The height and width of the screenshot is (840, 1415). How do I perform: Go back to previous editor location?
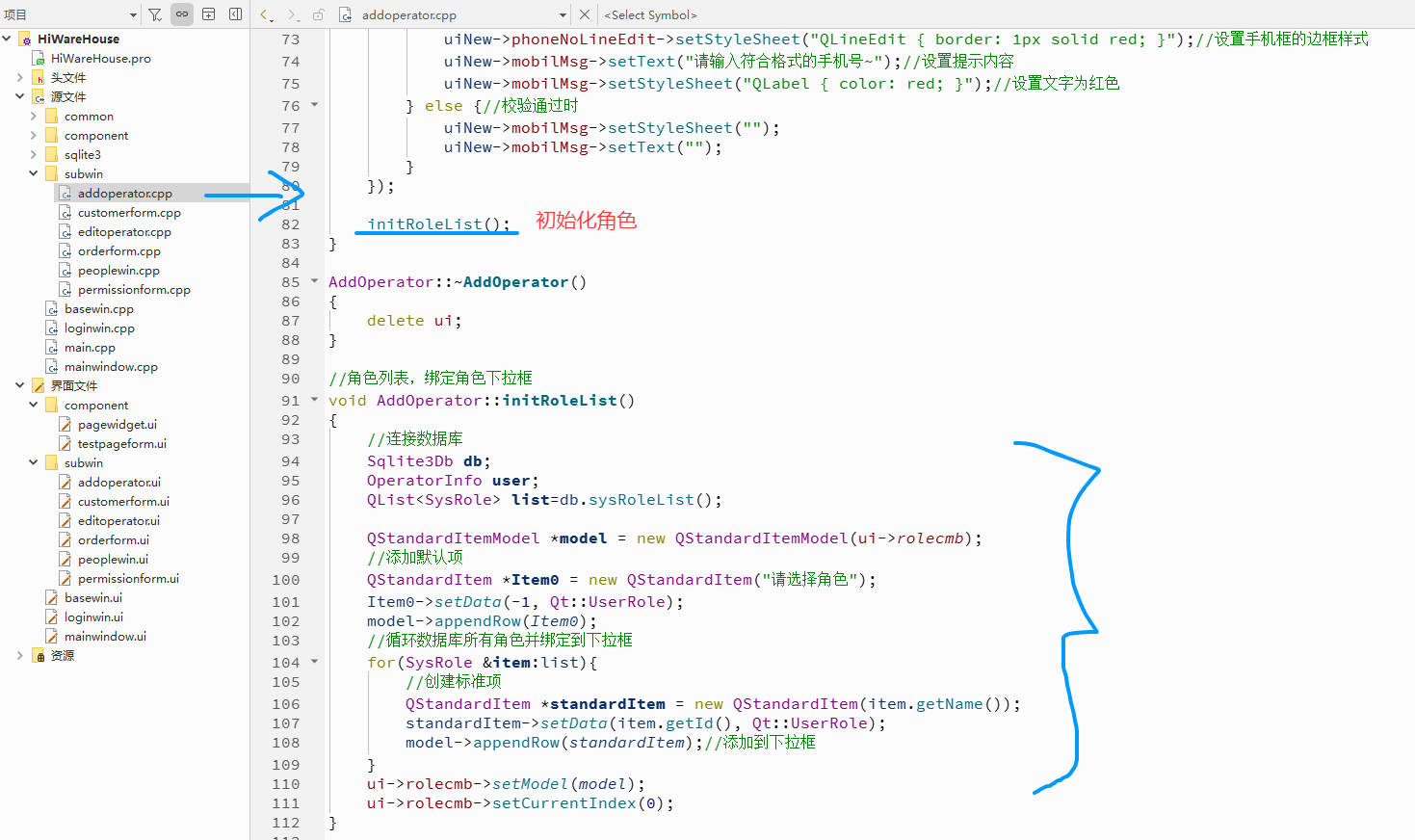[267, 14]
